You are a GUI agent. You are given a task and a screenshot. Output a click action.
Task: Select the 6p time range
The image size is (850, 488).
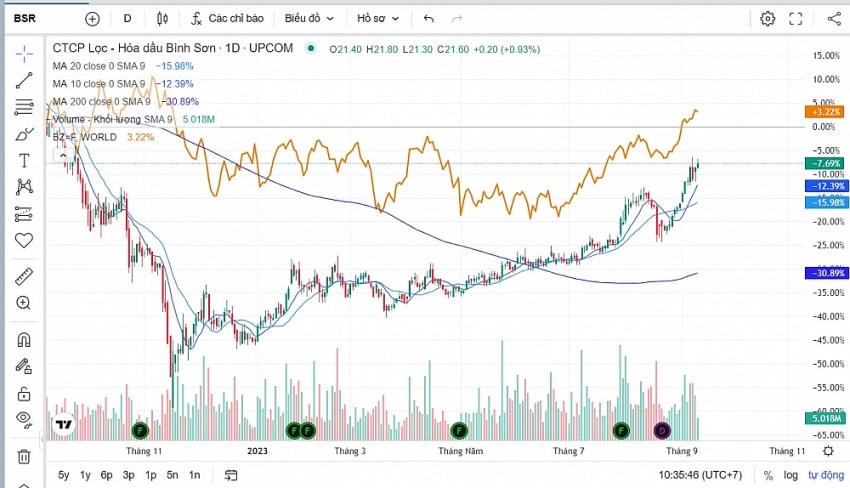[107, 476]
